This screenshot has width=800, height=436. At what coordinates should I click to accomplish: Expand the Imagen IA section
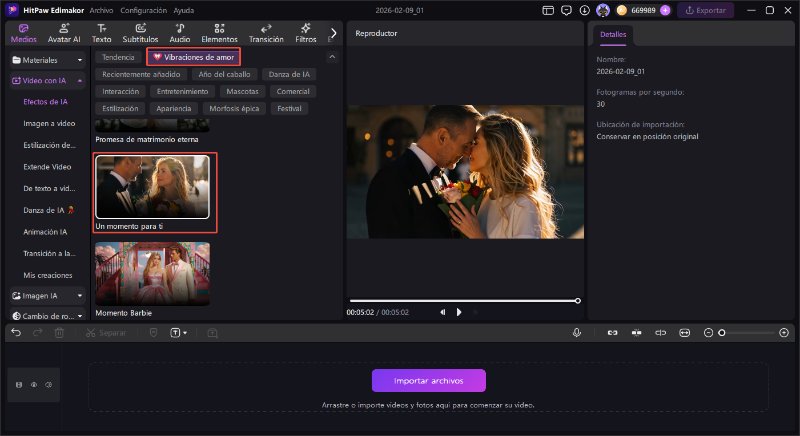47,296
